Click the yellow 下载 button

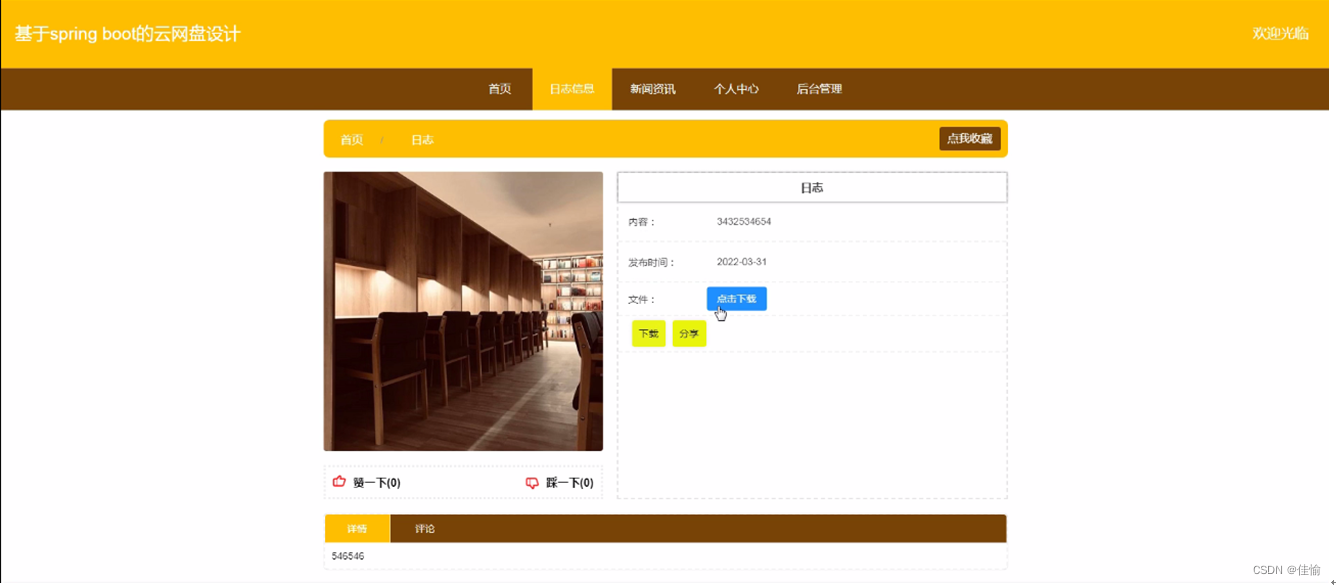click(649, 334)
